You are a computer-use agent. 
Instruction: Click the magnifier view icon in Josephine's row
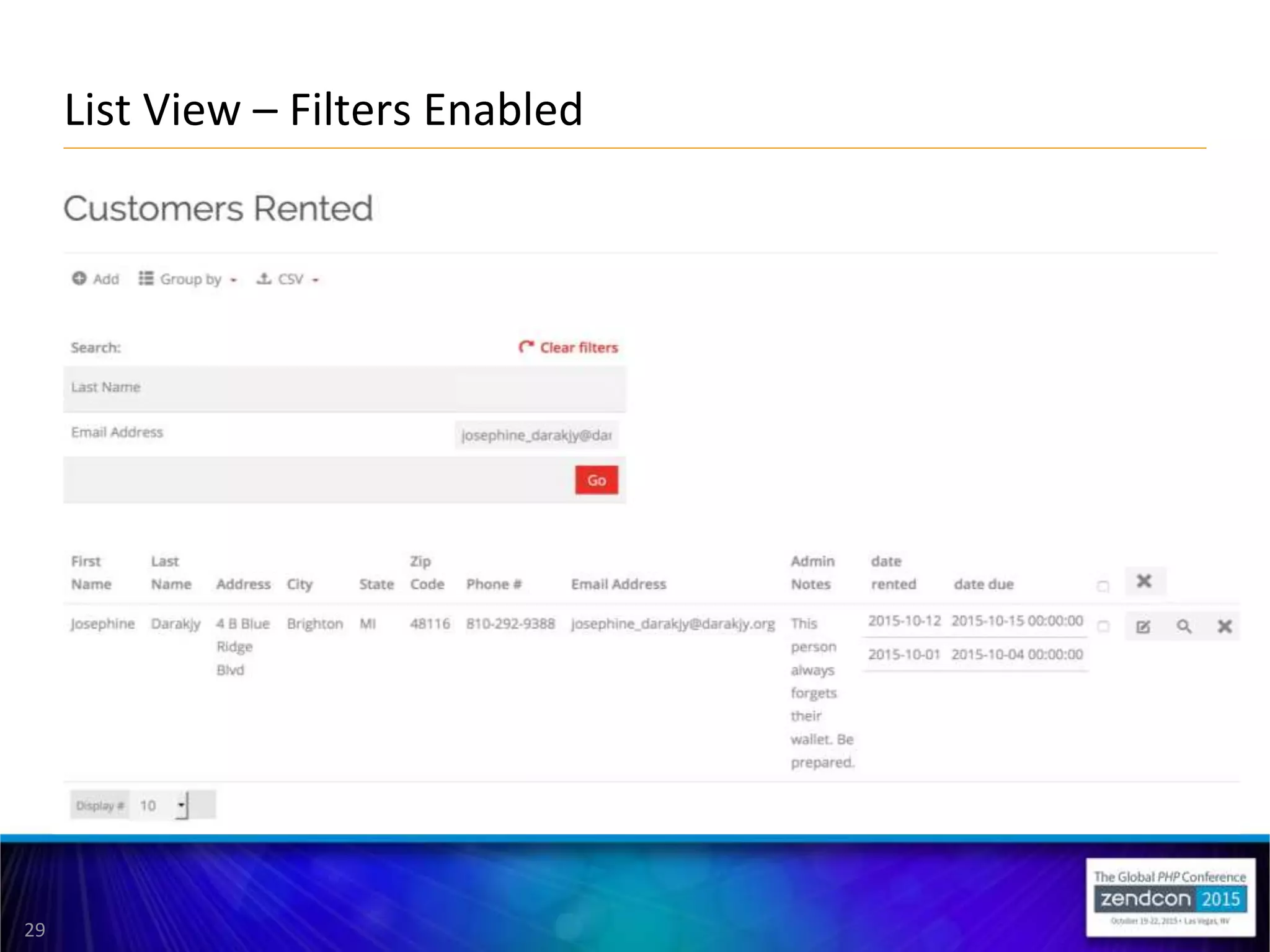point(1184,627)
